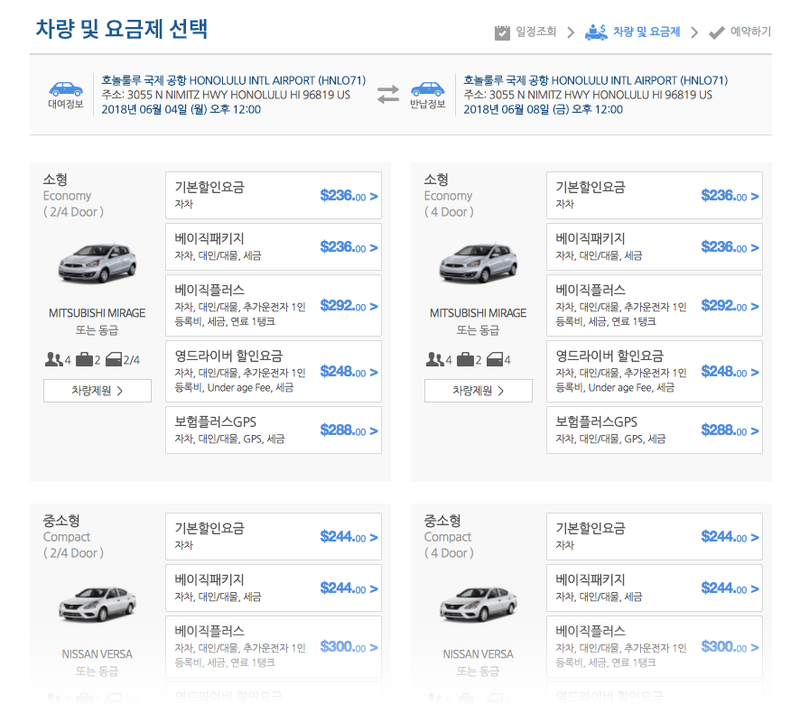
Task: Click the luggage icon in Economy 4 Door card
Action: 465,360
